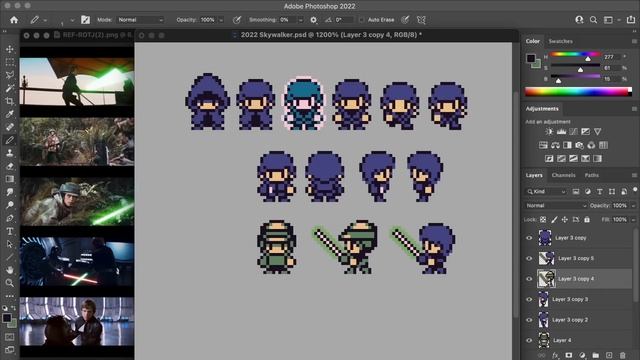Select the Line tool
The image size is (640, 360).
tap(10, 257)
